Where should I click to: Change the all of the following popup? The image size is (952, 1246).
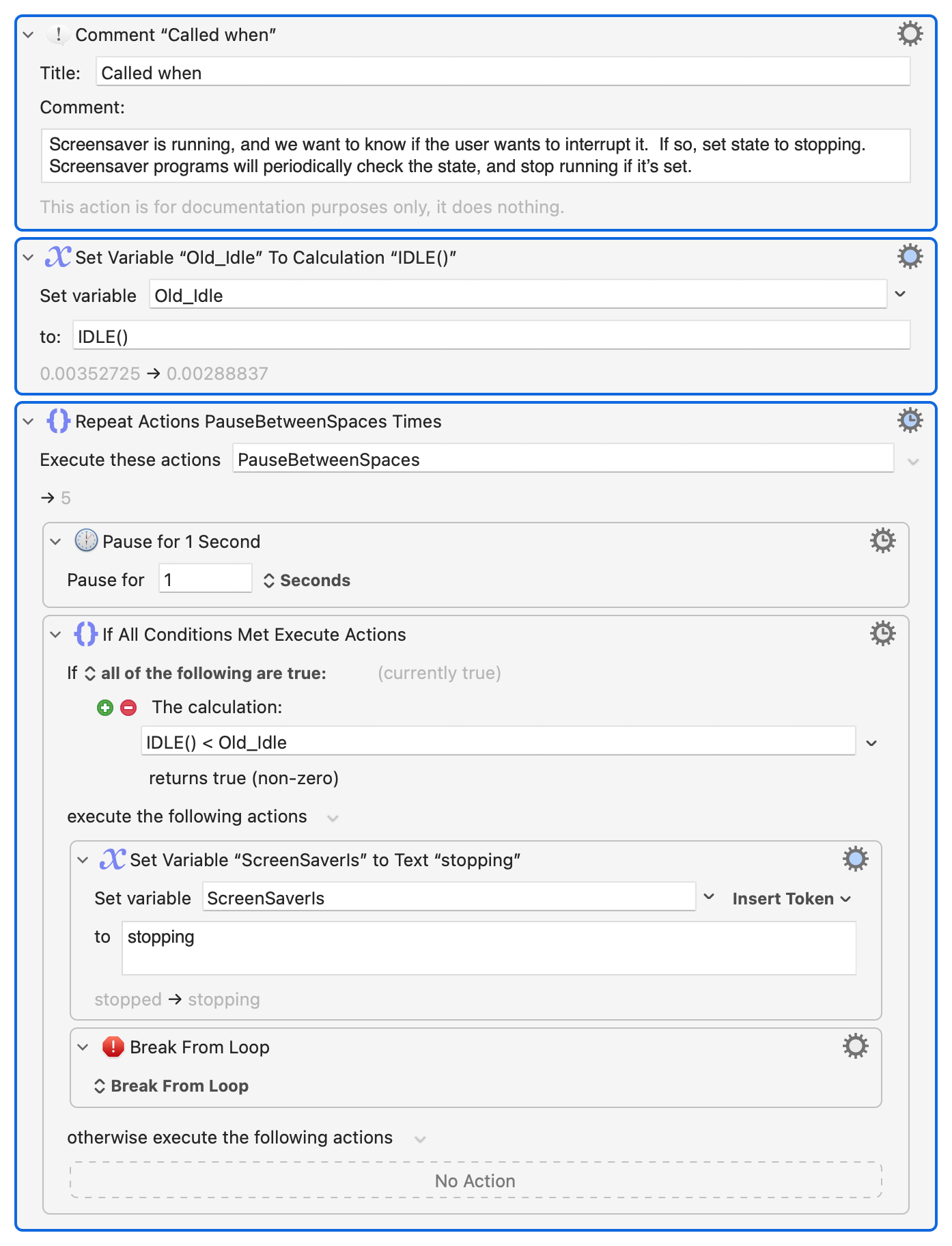[x=206, y=673]
